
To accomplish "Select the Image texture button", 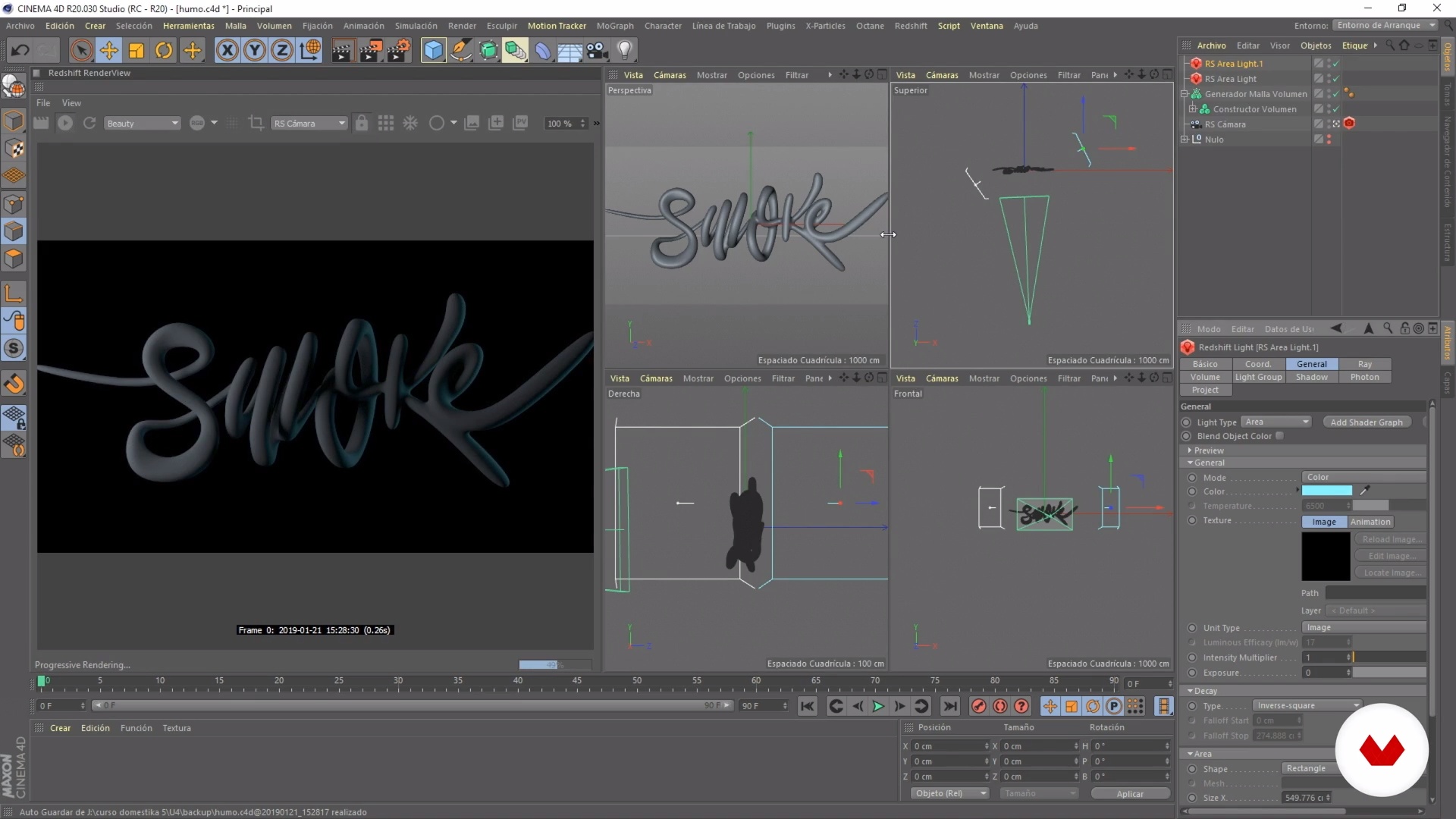I will [x=1324, y=522].
